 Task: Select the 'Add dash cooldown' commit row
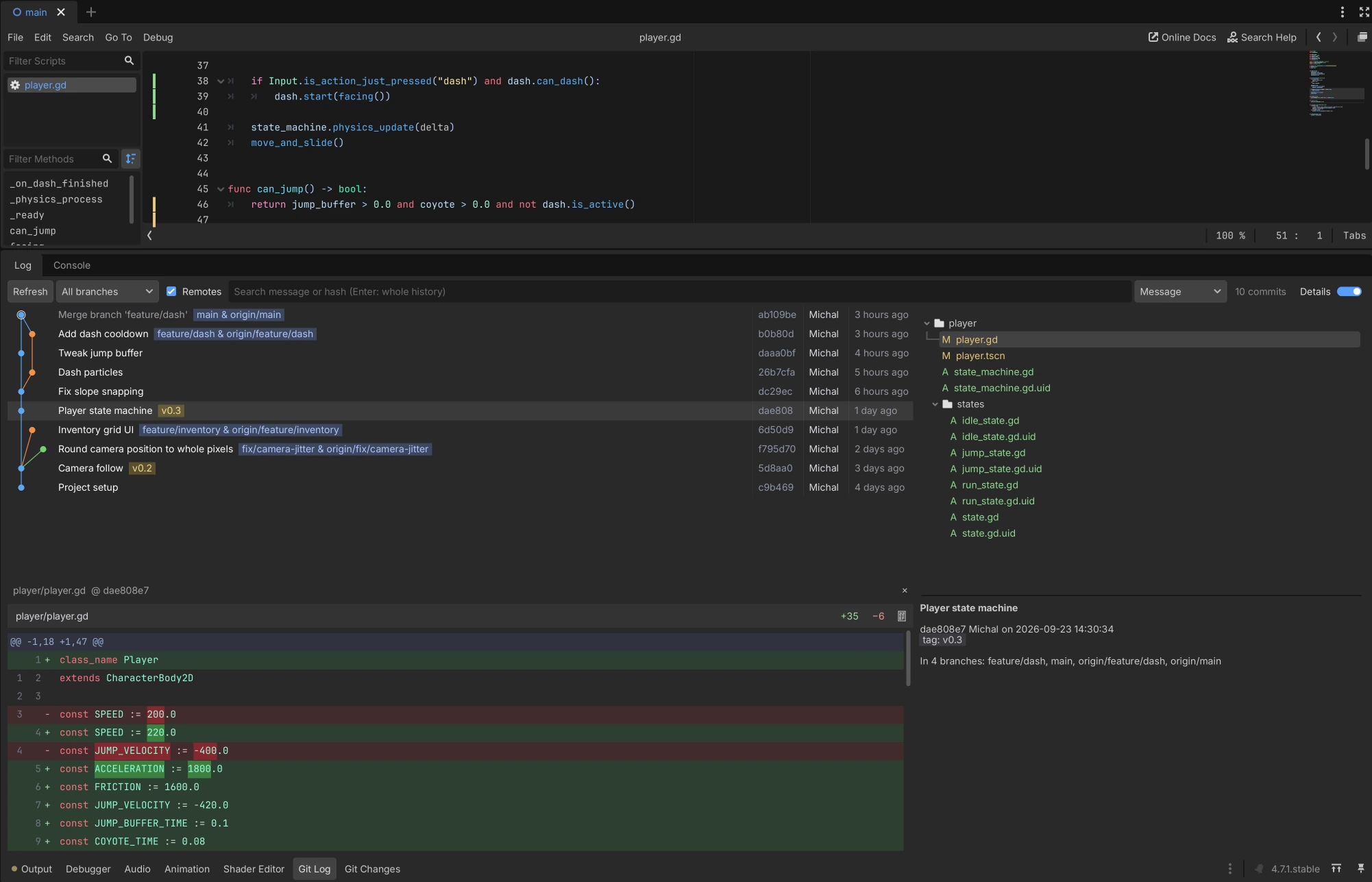[461, 334]
